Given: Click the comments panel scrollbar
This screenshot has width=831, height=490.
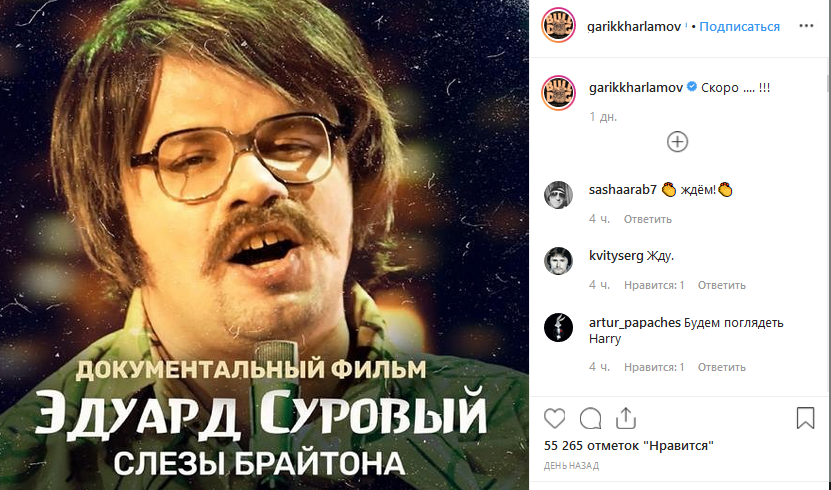Looking at the screenshot, I should coord(828,228).
